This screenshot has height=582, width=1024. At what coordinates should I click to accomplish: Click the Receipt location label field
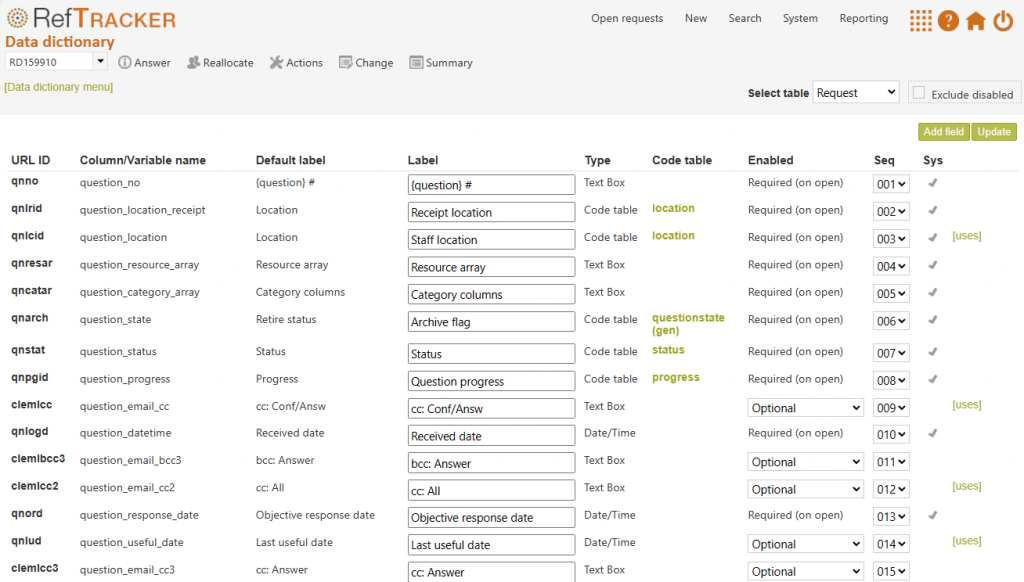click(491, 212)
